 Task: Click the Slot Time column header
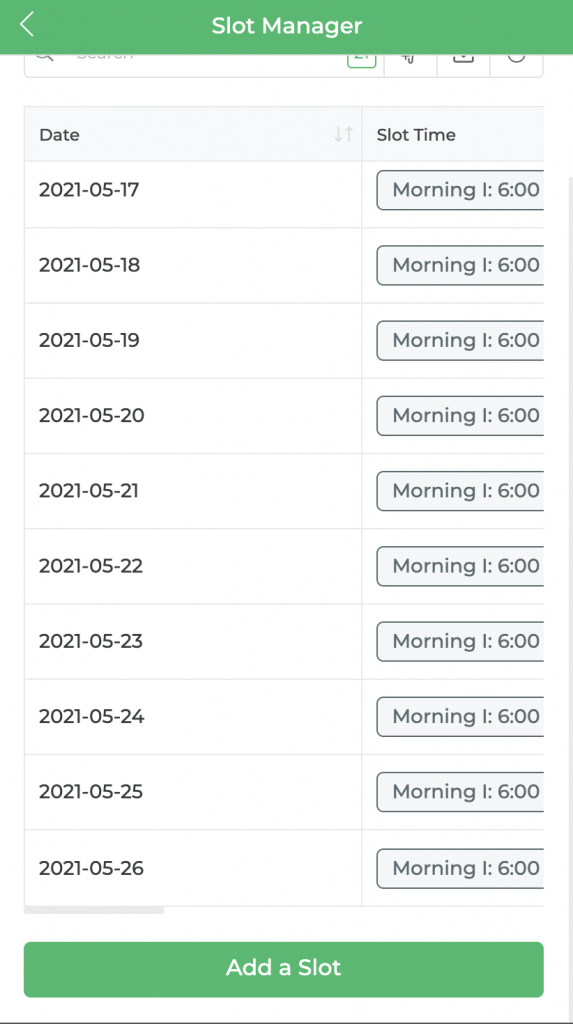416,135
